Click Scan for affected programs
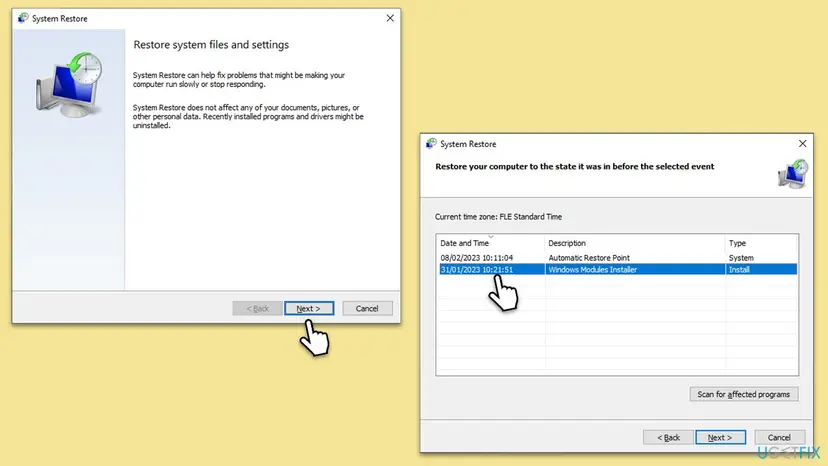828x466 pixels. coord(744,394)
